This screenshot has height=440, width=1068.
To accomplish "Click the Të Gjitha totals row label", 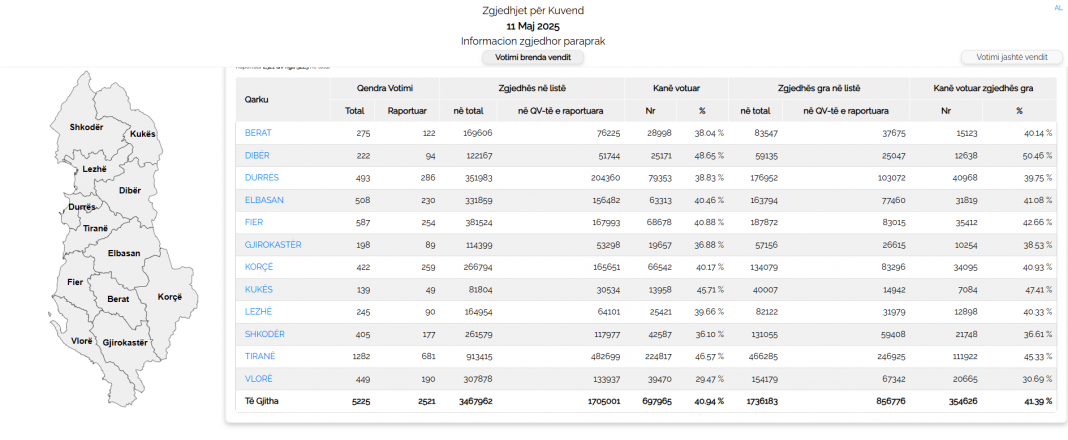I will [x=261, y=401].
